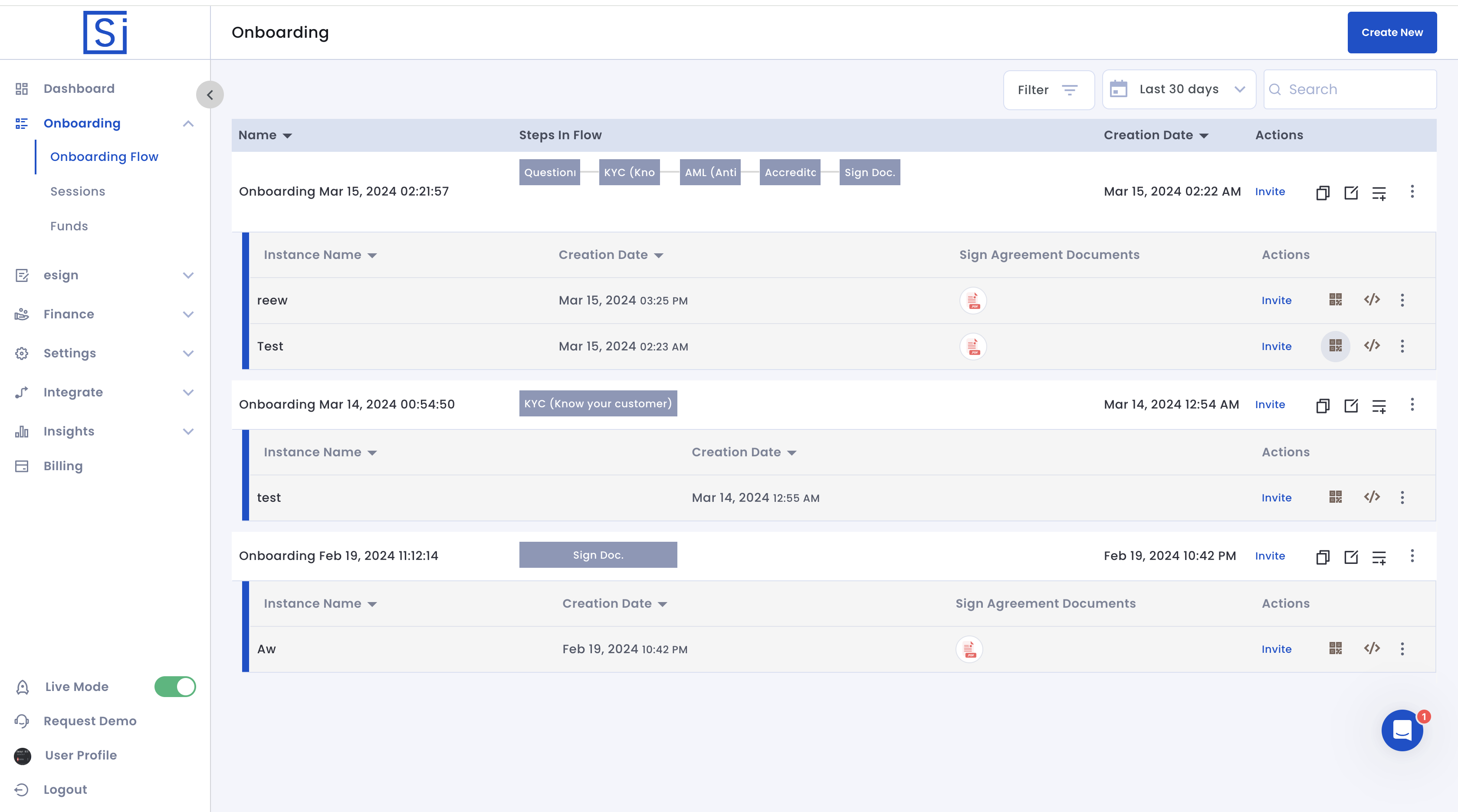Open three-dot menu for test instance
Screen dimensions: 1458x812
pos(1402,498)
